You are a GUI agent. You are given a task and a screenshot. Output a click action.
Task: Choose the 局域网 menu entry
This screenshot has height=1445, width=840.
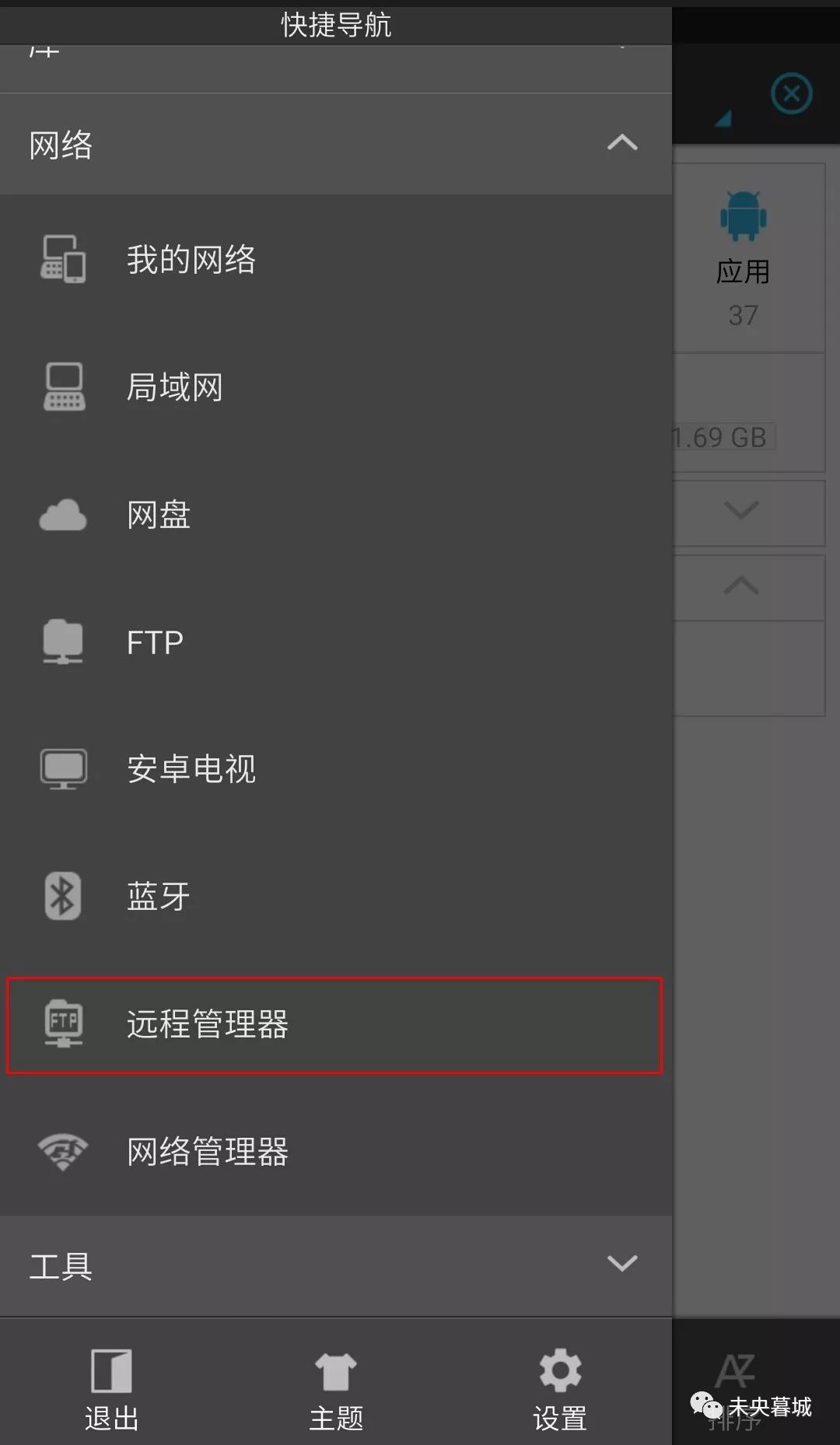pos(336,387)
